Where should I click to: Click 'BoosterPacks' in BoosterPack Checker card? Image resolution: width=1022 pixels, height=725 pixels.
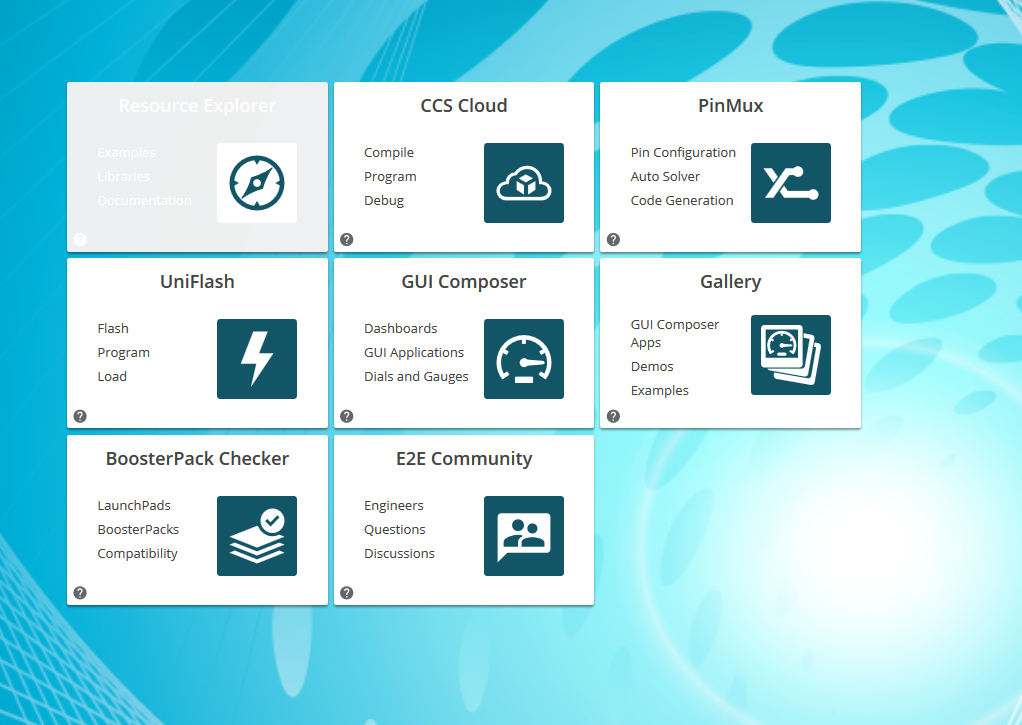pos(138,529)
